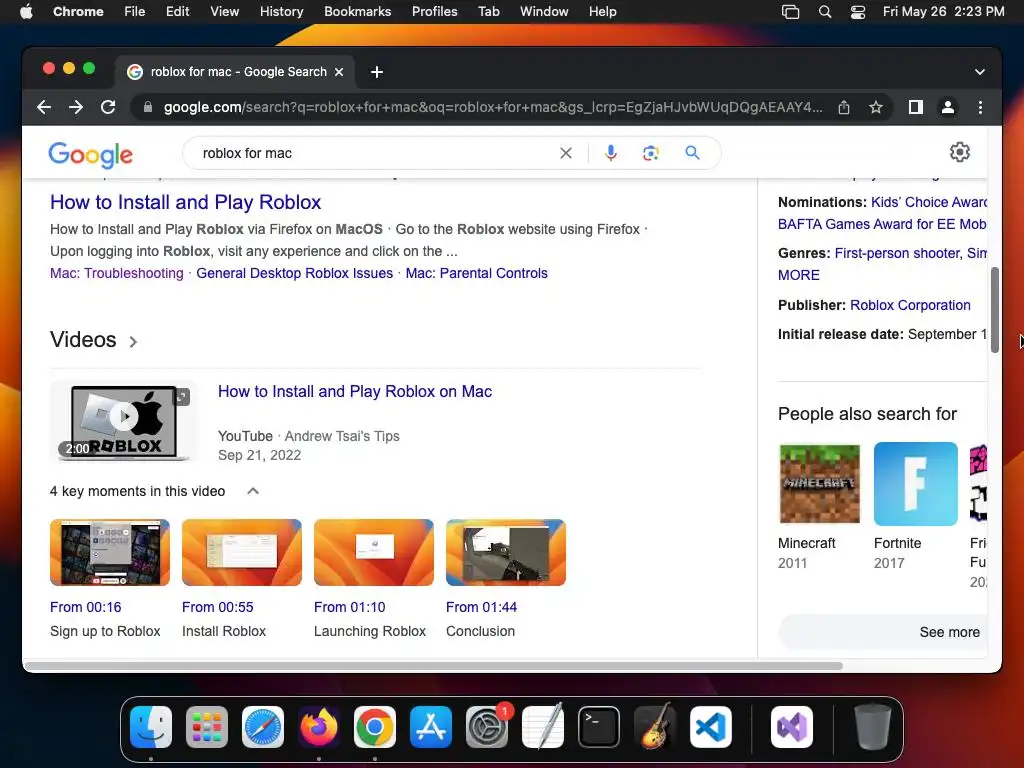Open How to Install and Play Roblox result

coord(185,202)
